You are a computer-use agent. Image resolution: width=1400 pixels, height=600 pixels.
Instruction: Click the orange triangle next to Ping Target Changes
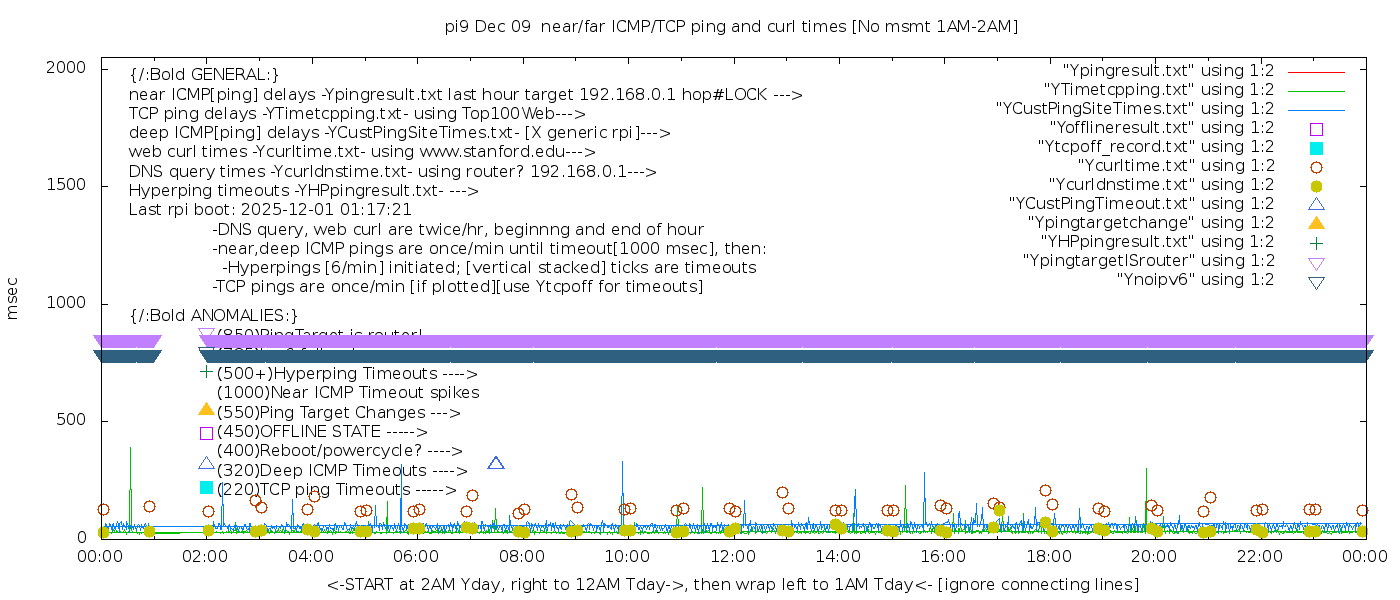(206, 410)
